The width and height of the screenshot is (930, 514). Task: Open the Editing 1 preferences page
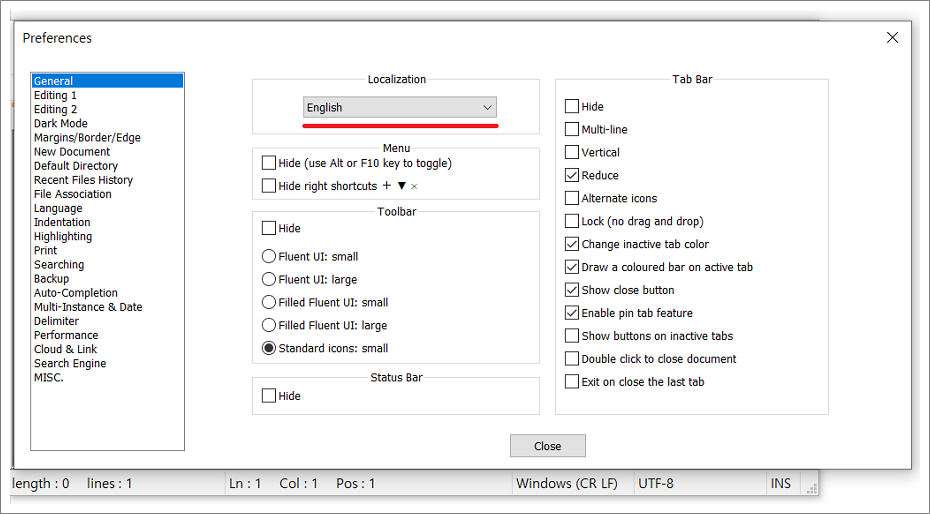107,95
